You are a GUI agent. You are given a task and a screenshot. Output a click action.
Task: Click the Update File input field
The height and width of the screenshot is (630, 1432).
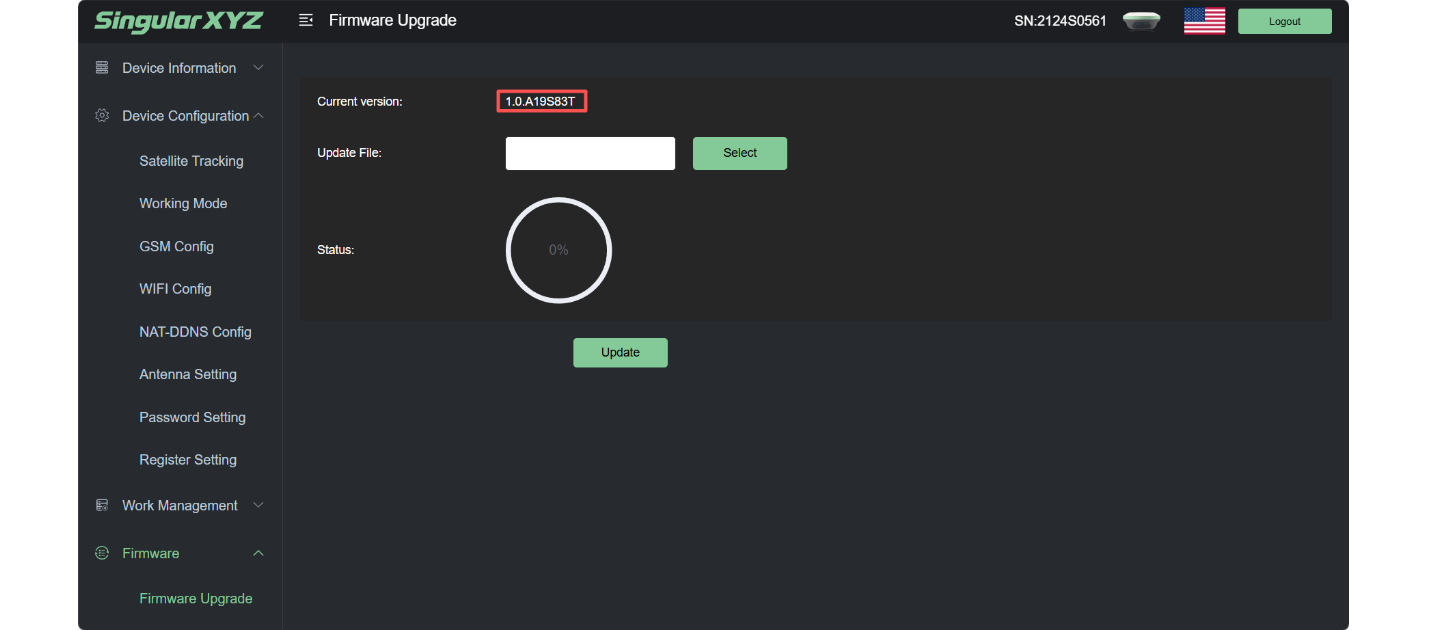coord(590,153)
